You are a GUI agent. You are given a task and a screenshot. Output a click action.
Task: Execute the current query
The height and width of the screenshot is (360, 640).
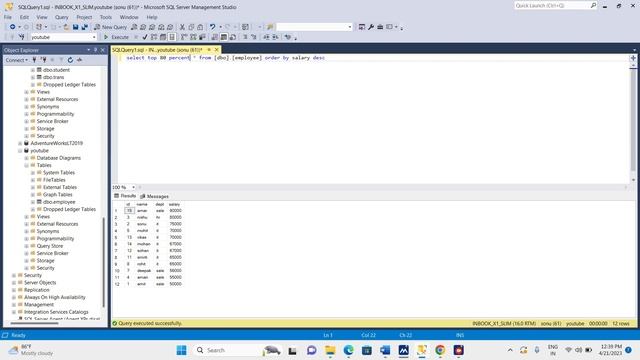(x=116, y=37)
